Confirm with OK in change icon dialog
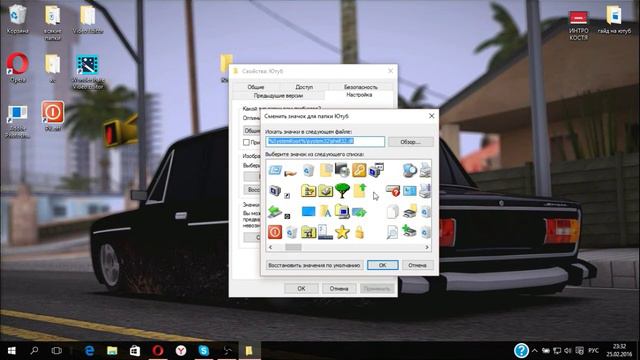Screen dimensions: 640x360 (x=382, y=265)
